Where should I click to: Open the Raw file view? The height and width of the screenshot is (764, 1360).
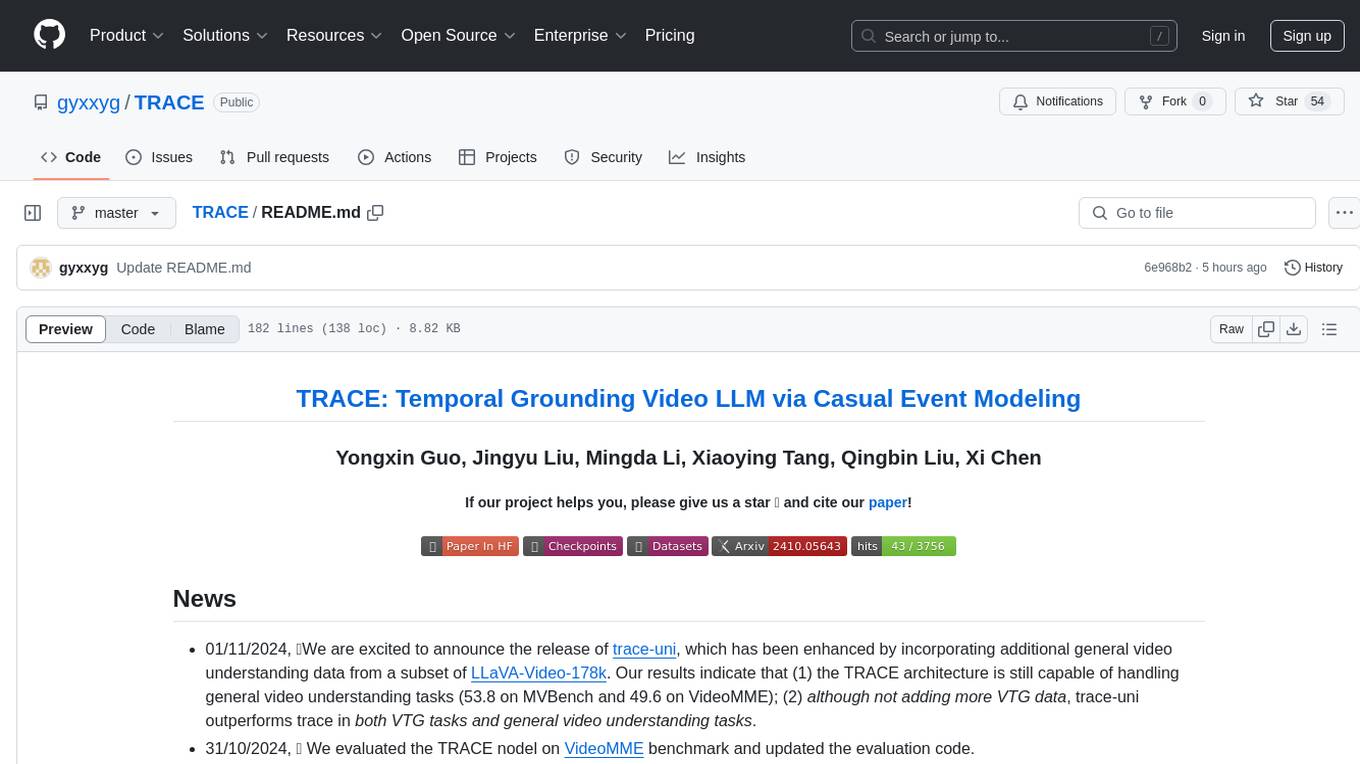[1231, 329]
